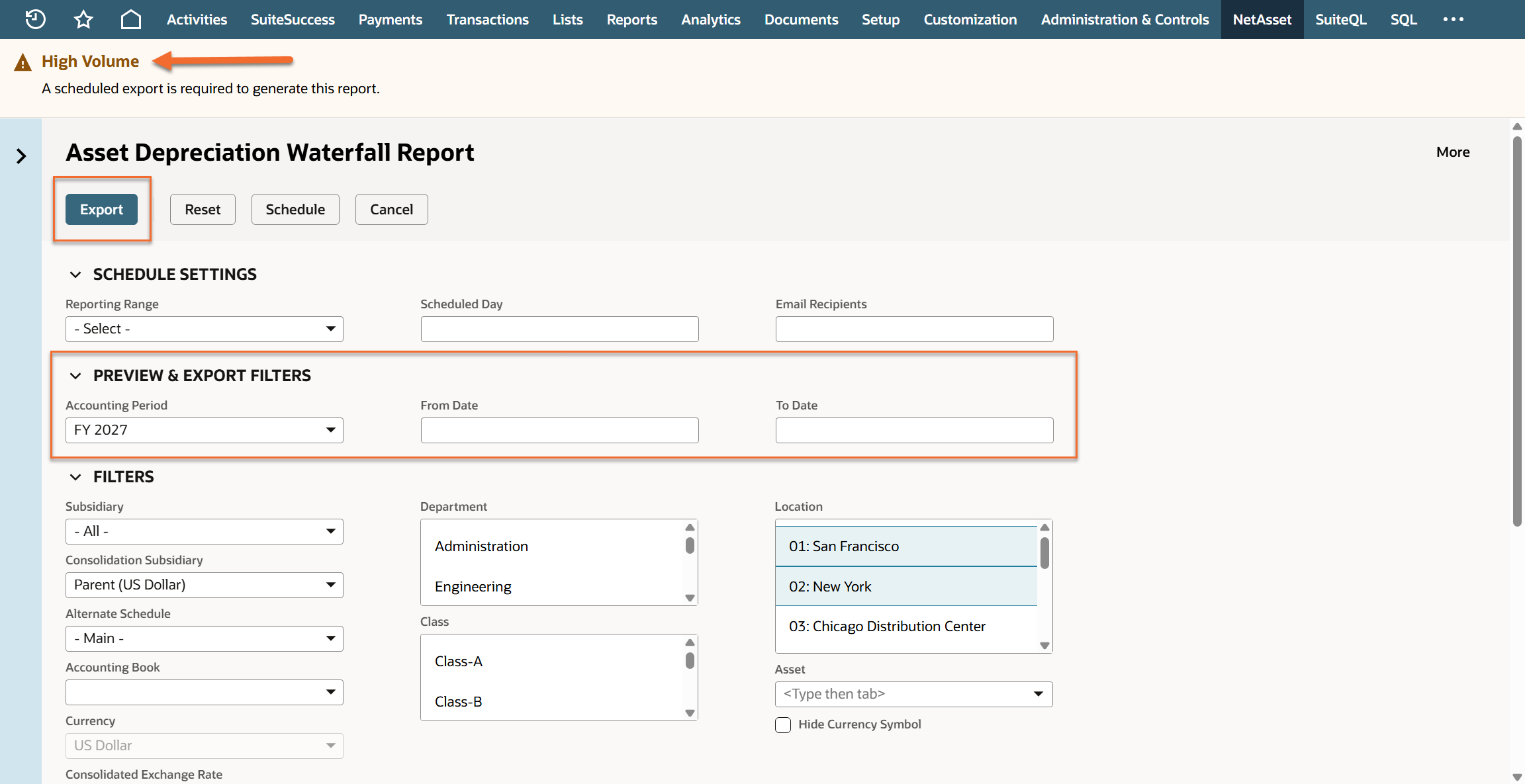Open the Alternate Schedule dropdown
1525x784 pixels.
coord(205,638)
